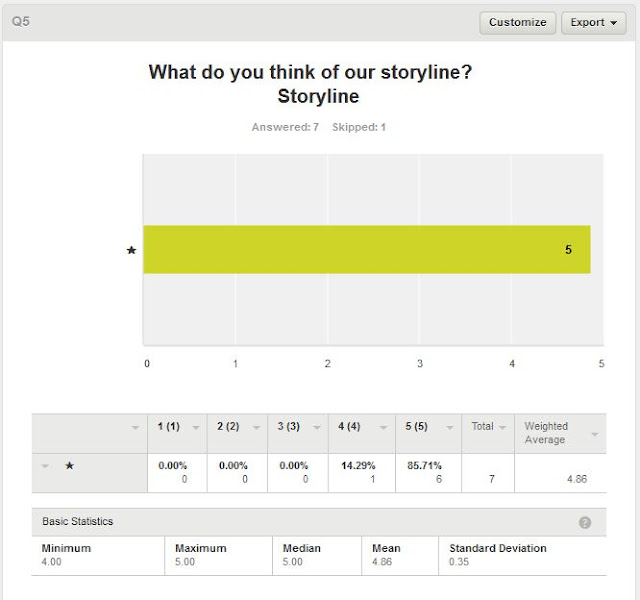Click the 14.29% cell value
This screenshot has width=640, height=600.
pyautogui.click(x=358, y=465)
